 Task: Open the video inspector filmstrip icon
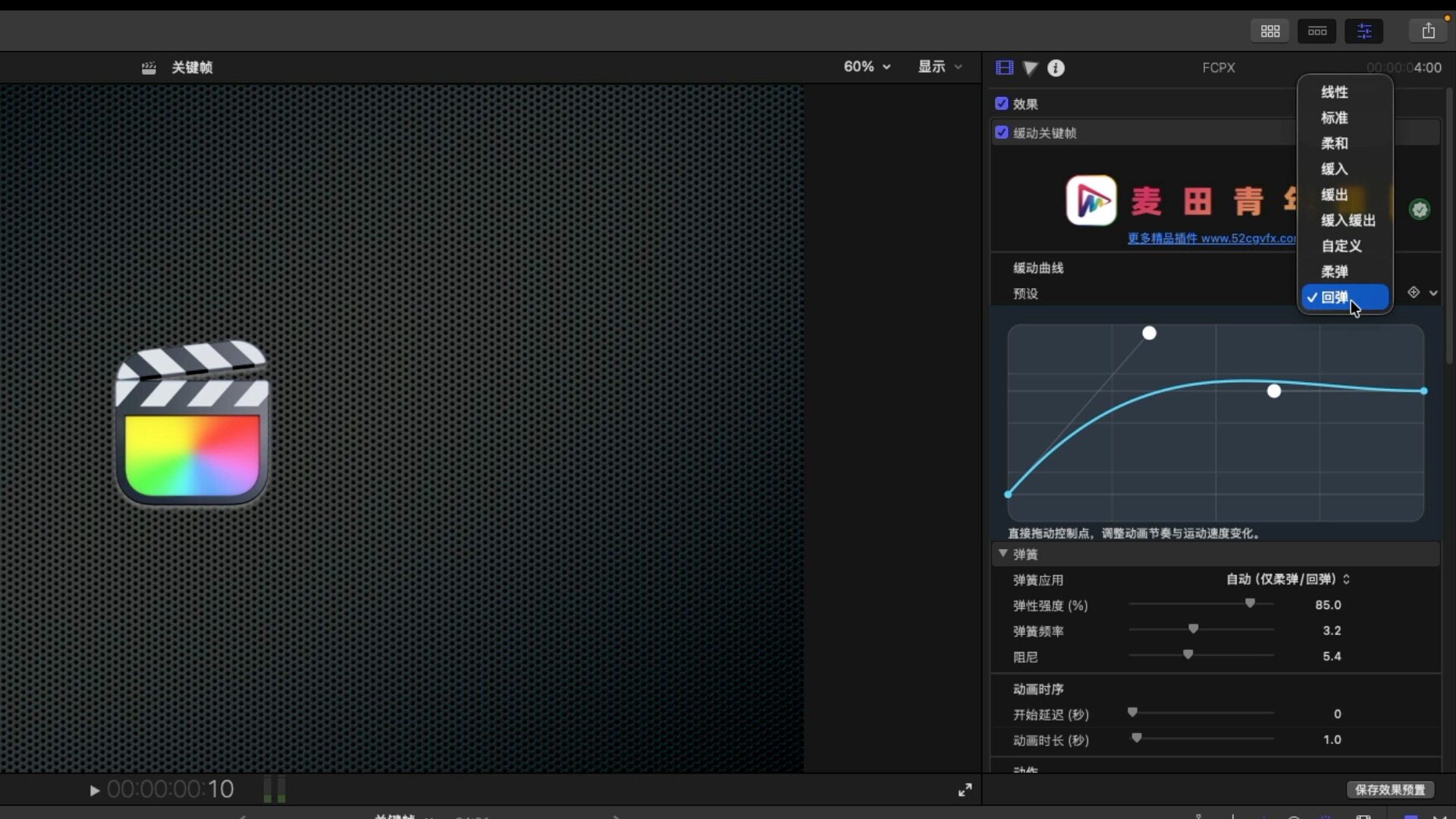1004,68
